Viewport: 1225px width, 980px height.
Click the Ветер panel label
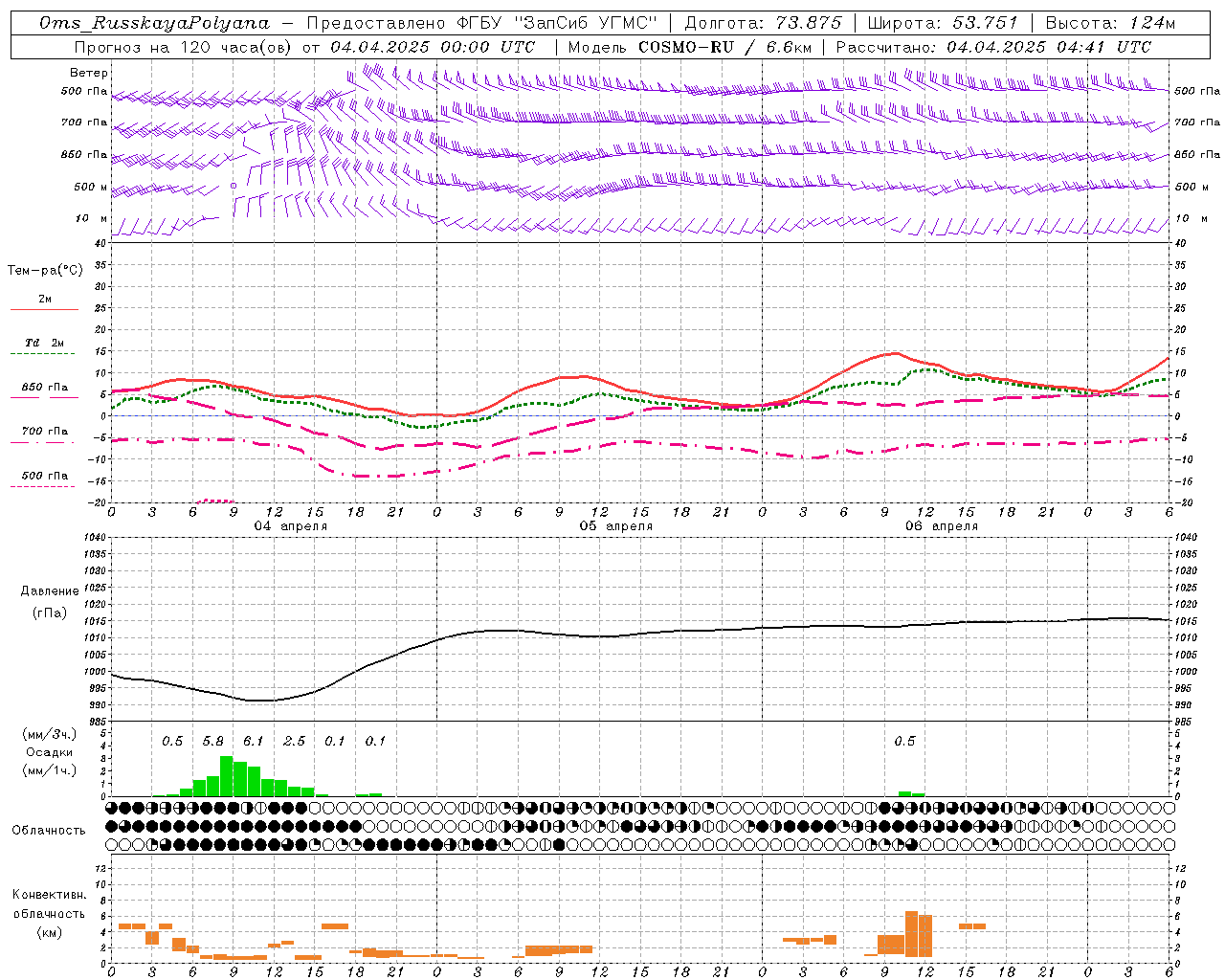point(89,73)
